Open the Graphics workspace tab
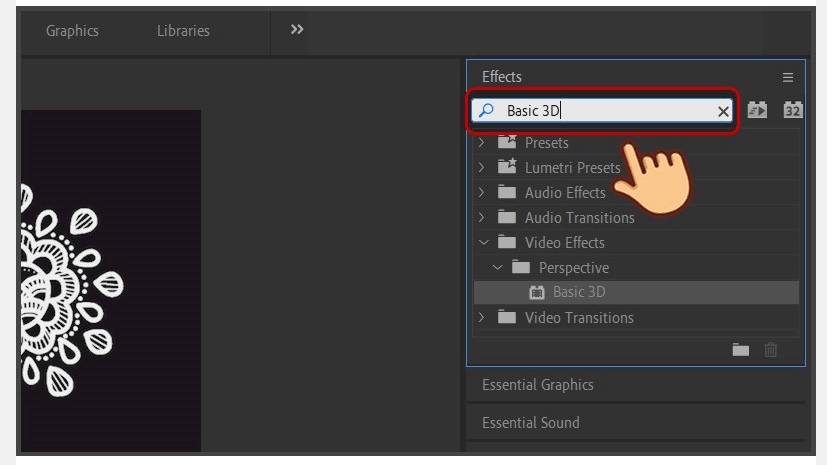 pyautogui.click(x=72, y=31)
